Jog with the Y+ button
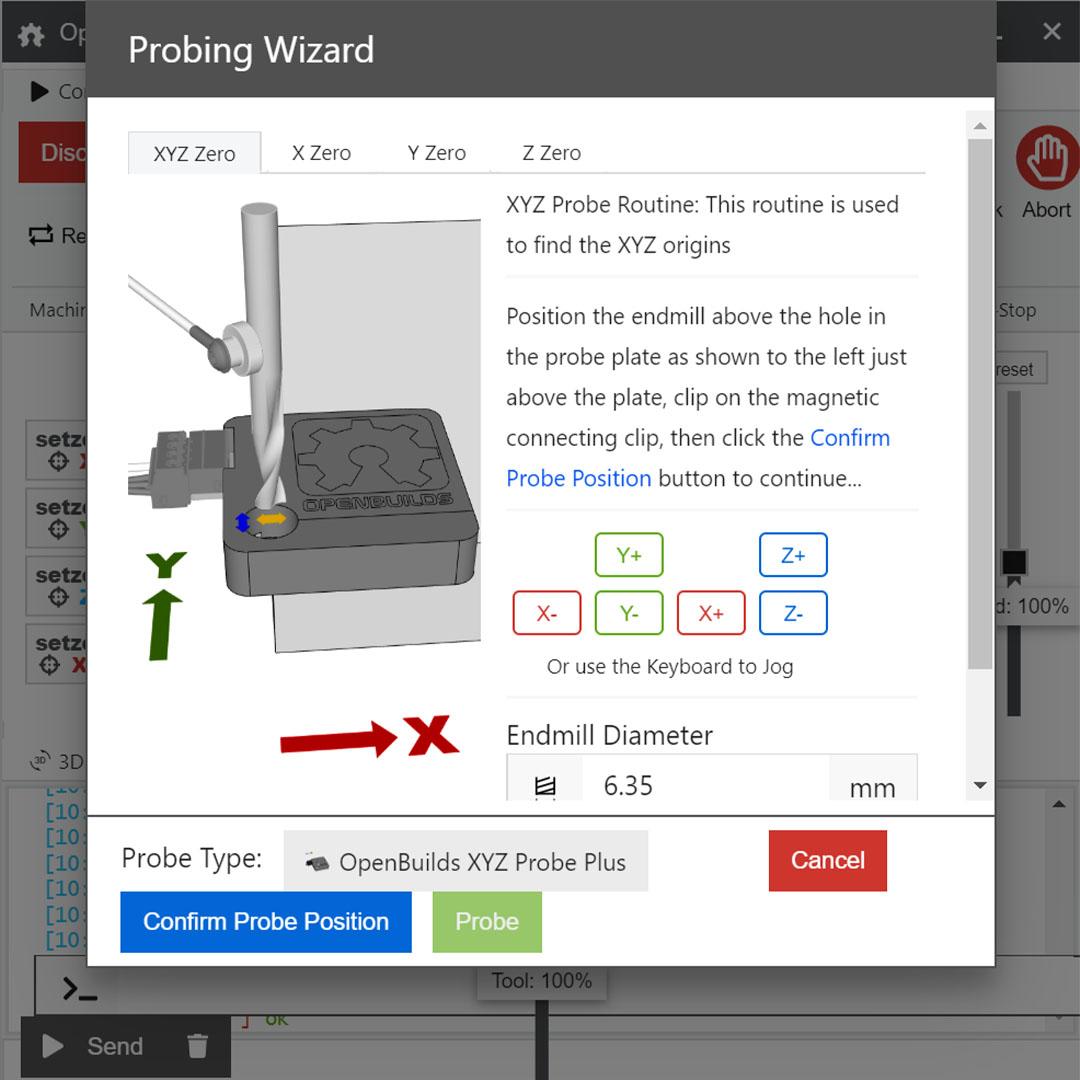Image resolution: width=1080 pixels, height=1080 pixels. pos(629,555)
